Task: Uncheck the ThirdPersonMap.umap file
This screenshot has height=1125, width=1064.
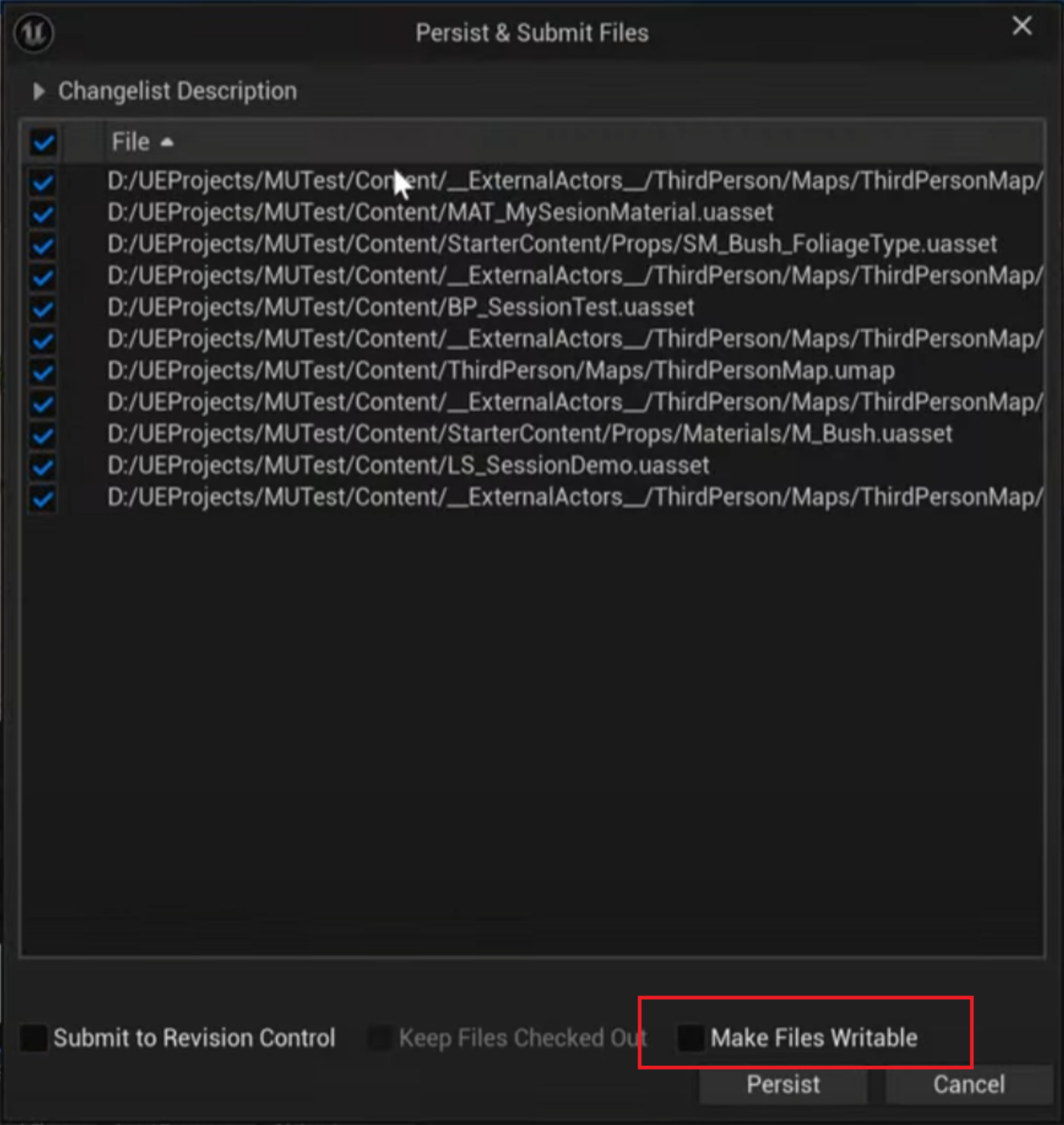Action: coord(42,371)
